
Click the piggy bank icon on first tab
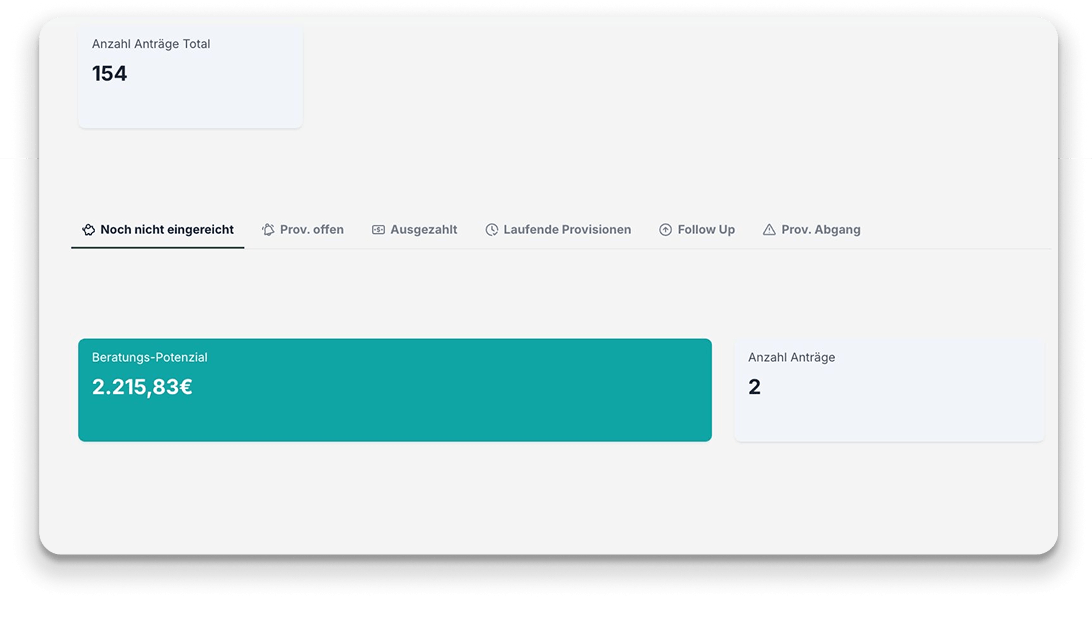pyautogui.click(x=89, y=230)
